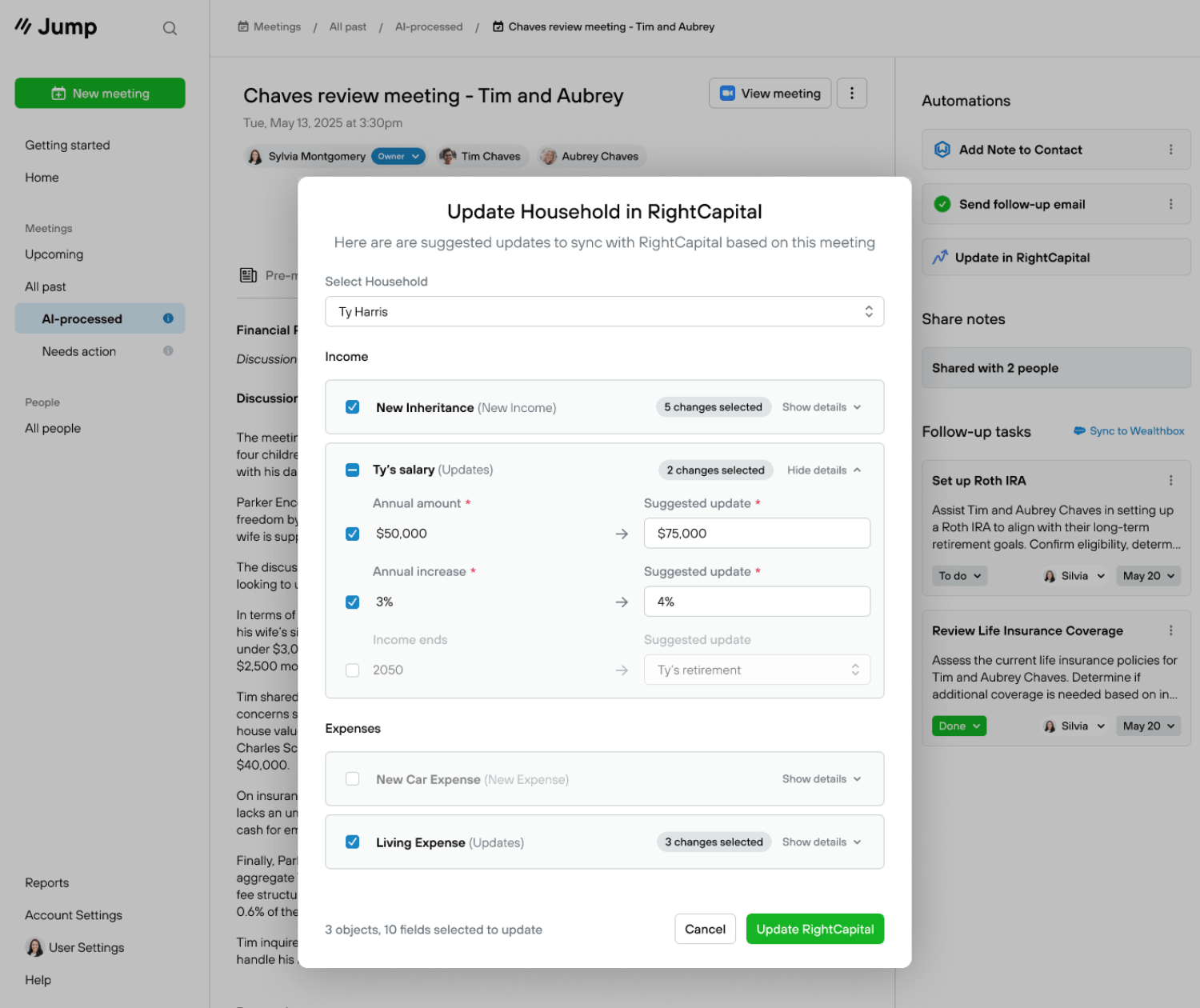Open Getting started in sidebar
1200x1008 pixels.
click(67, 145)
